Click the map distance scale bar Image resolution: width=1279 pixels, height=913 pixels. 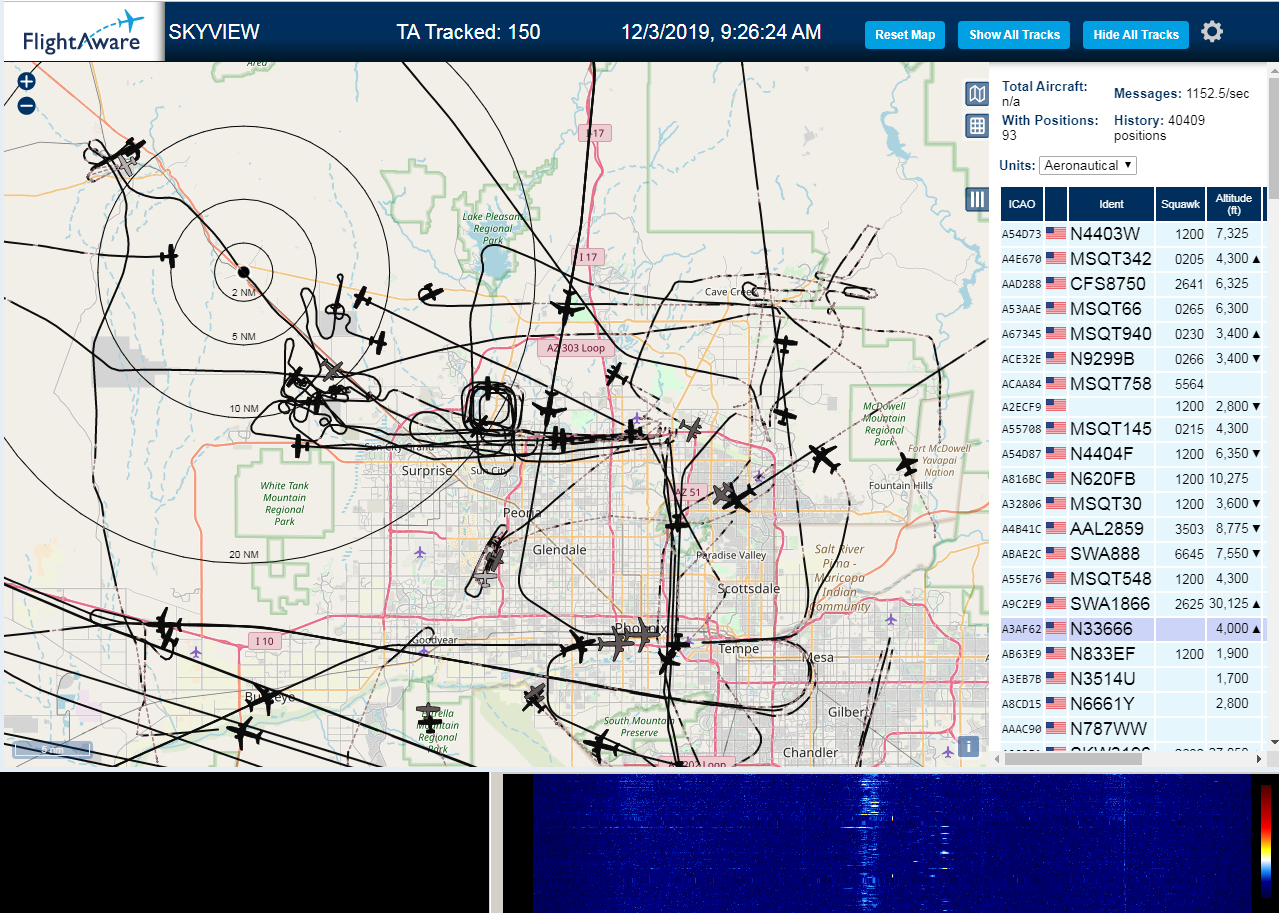click(52, 748)
